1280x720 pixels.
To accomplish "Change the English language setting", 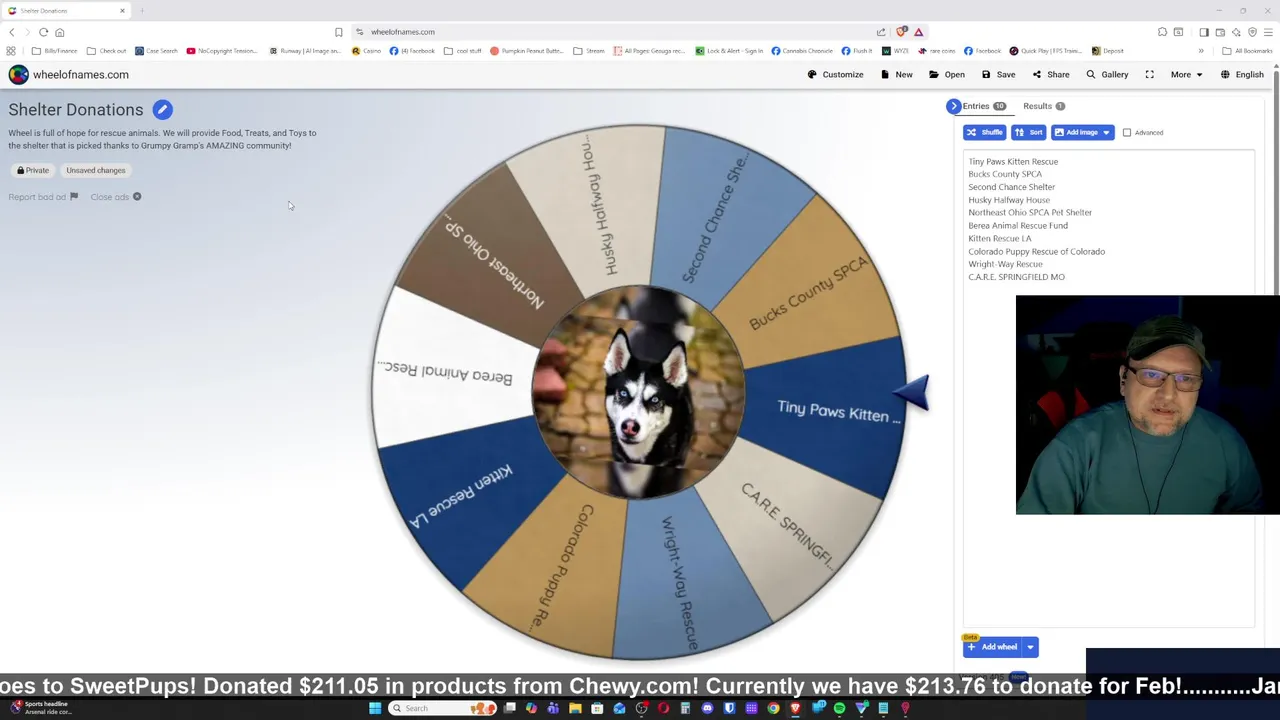I will (1241, 74).
